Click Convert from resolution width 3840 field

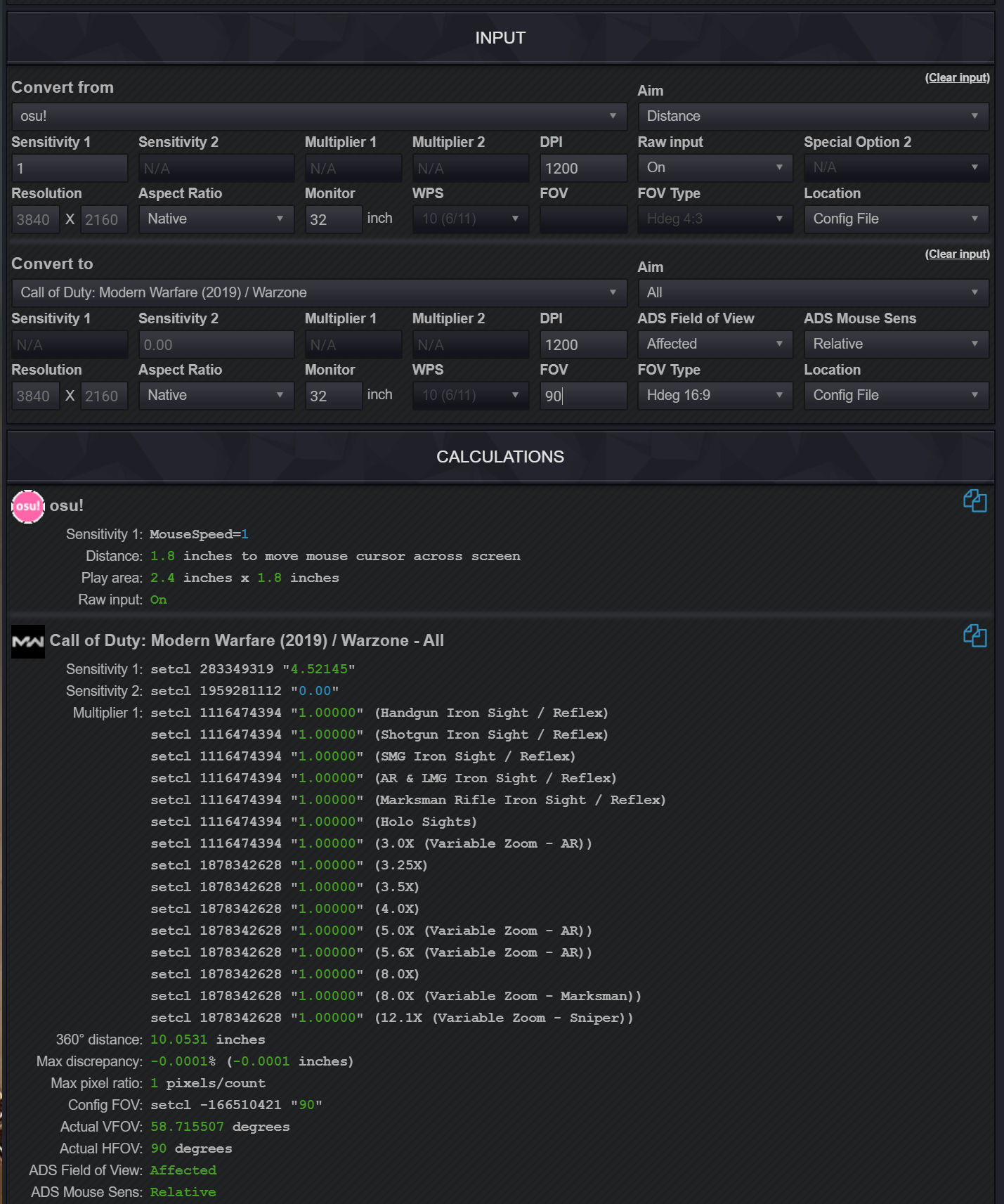pyautogui.click(x=35, y=219)
